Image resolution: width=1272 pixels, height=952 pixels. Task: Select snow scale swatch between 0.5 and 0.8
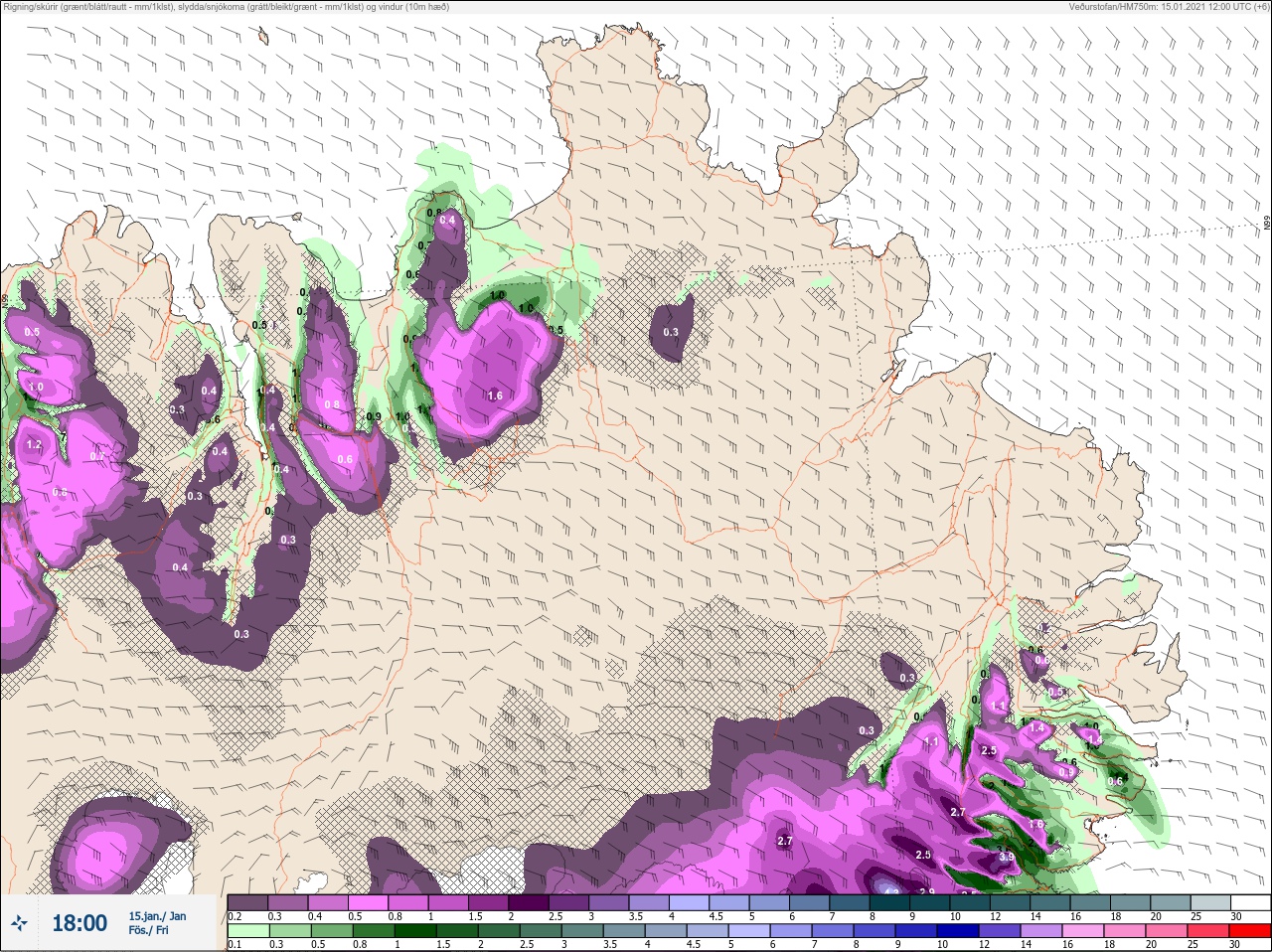(x=369, y=902)
